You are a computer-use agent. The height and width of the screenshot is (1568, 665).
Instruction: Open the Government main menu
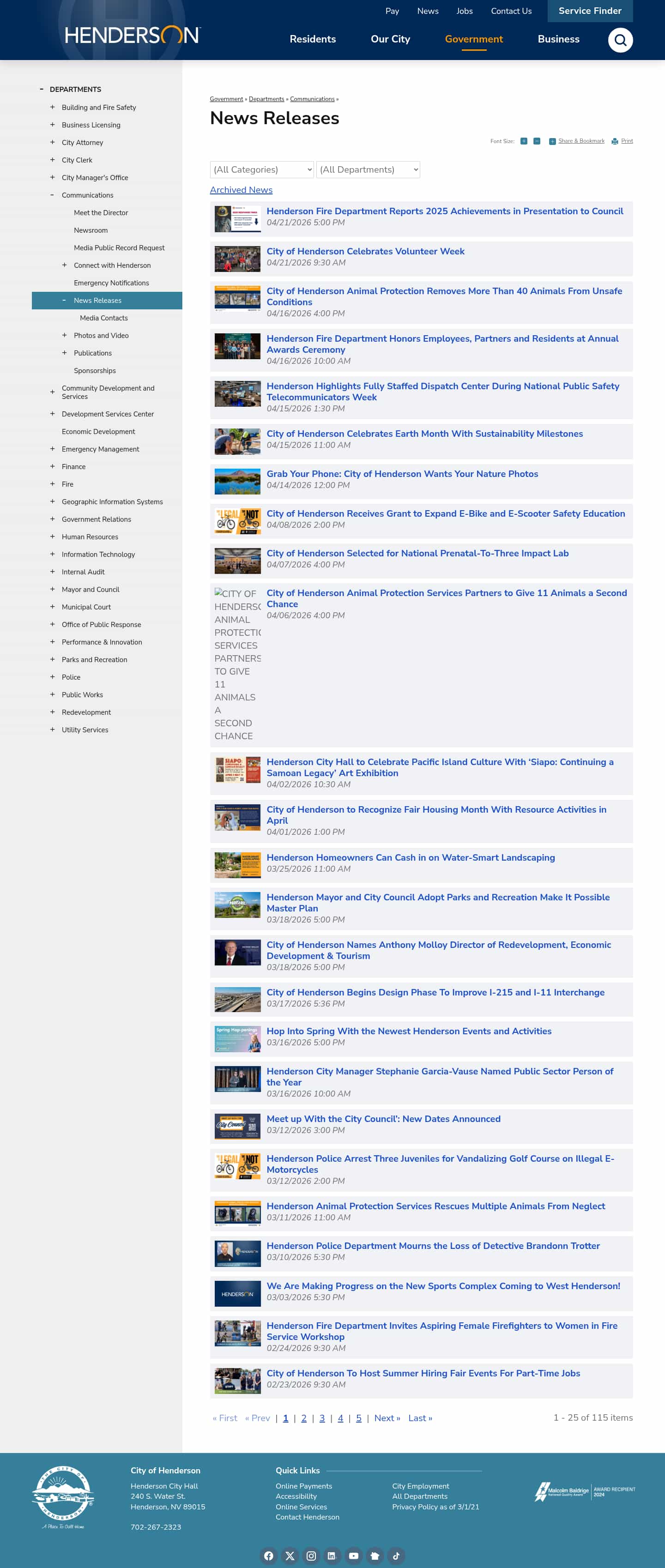(474, 39)
